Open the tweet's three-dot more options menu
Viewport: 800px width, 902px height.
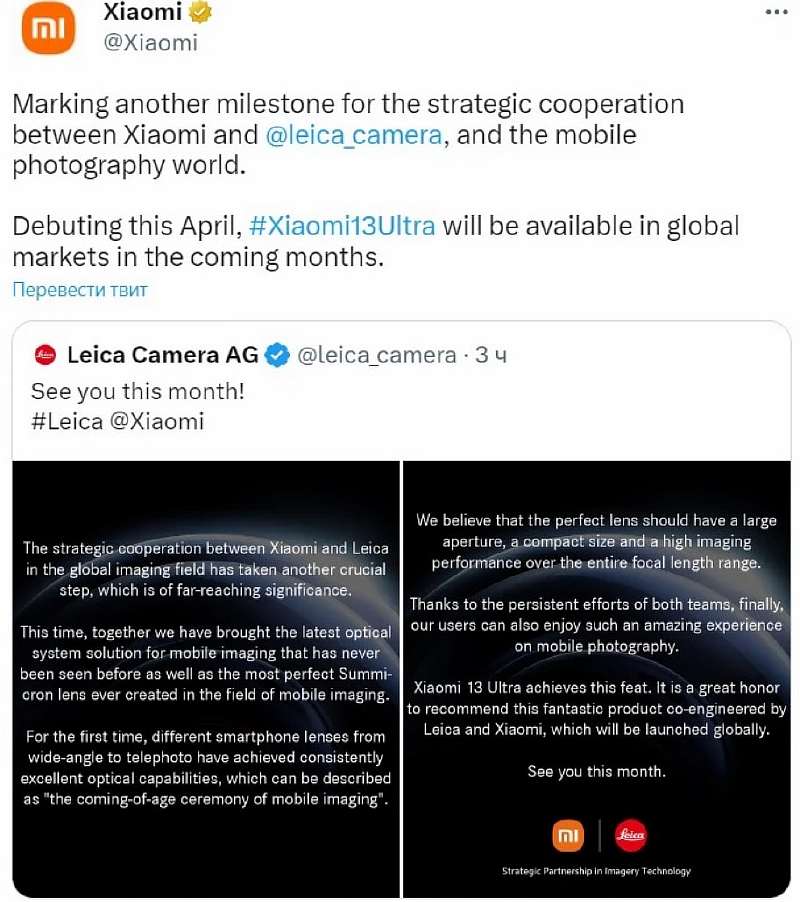tap(777, 12)
